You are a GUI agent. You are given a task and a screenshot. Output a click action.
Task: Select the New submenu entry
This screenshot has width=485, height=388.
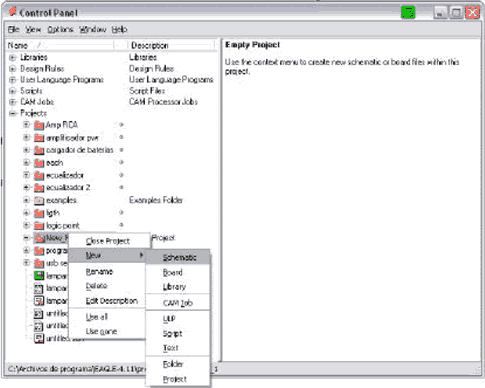coord(107,256)
